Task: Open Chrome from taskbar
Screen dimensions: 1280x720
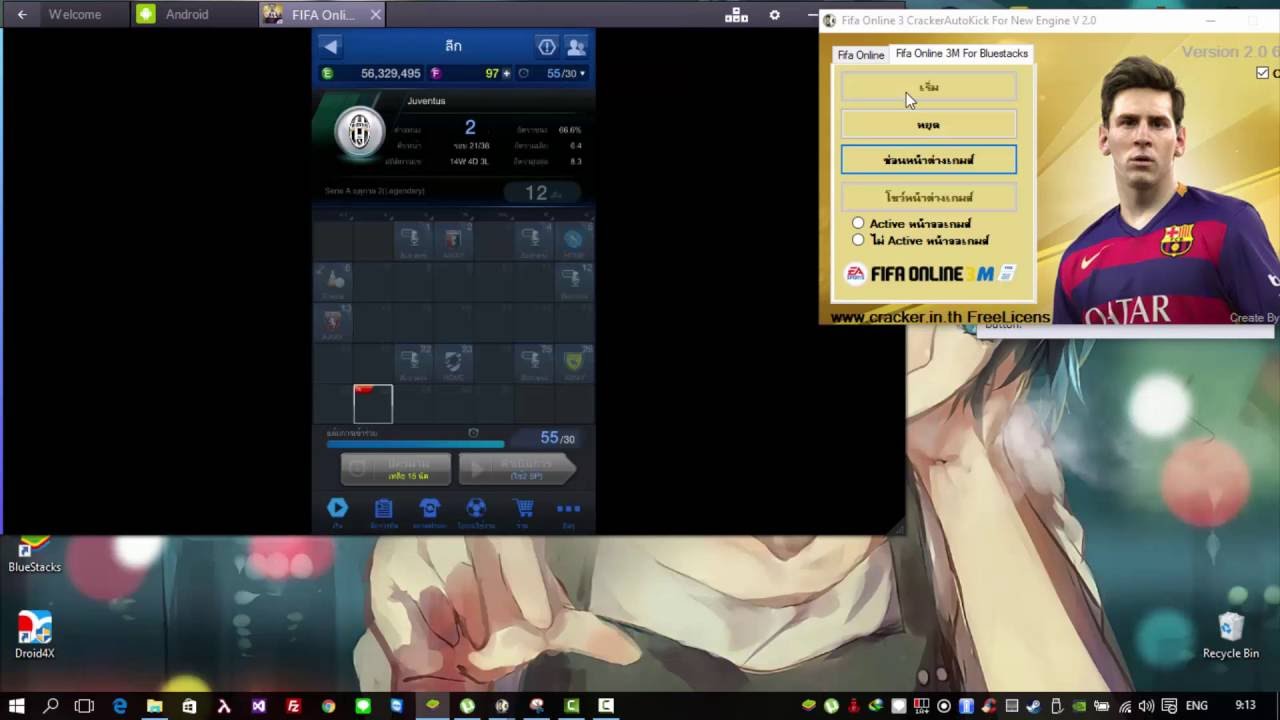Action: click(x=328, y=706)
